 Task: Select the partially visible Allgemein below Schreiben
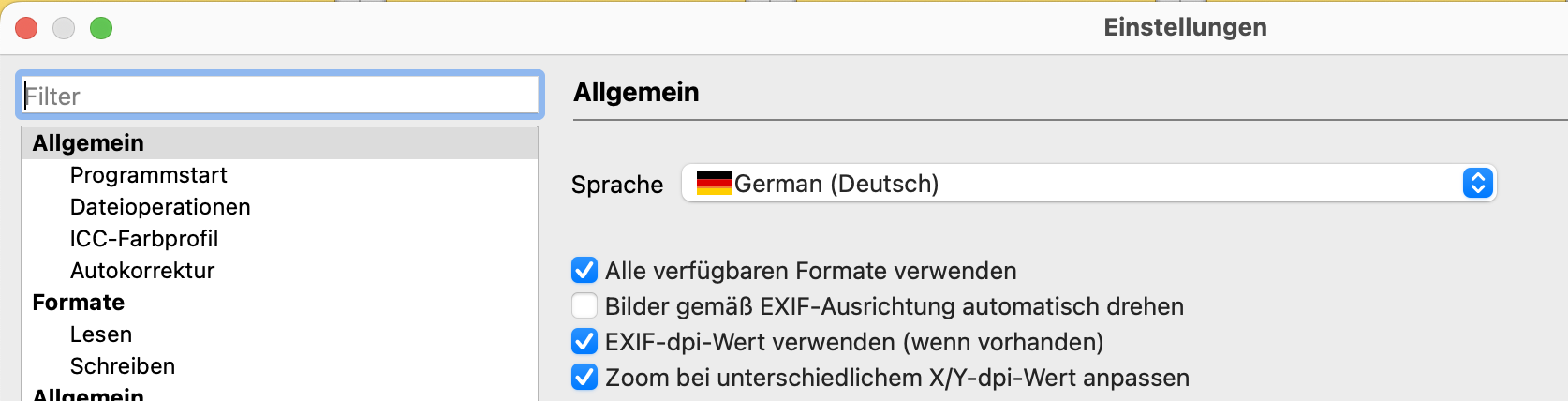pyautogui.click(x=88, y=394)
